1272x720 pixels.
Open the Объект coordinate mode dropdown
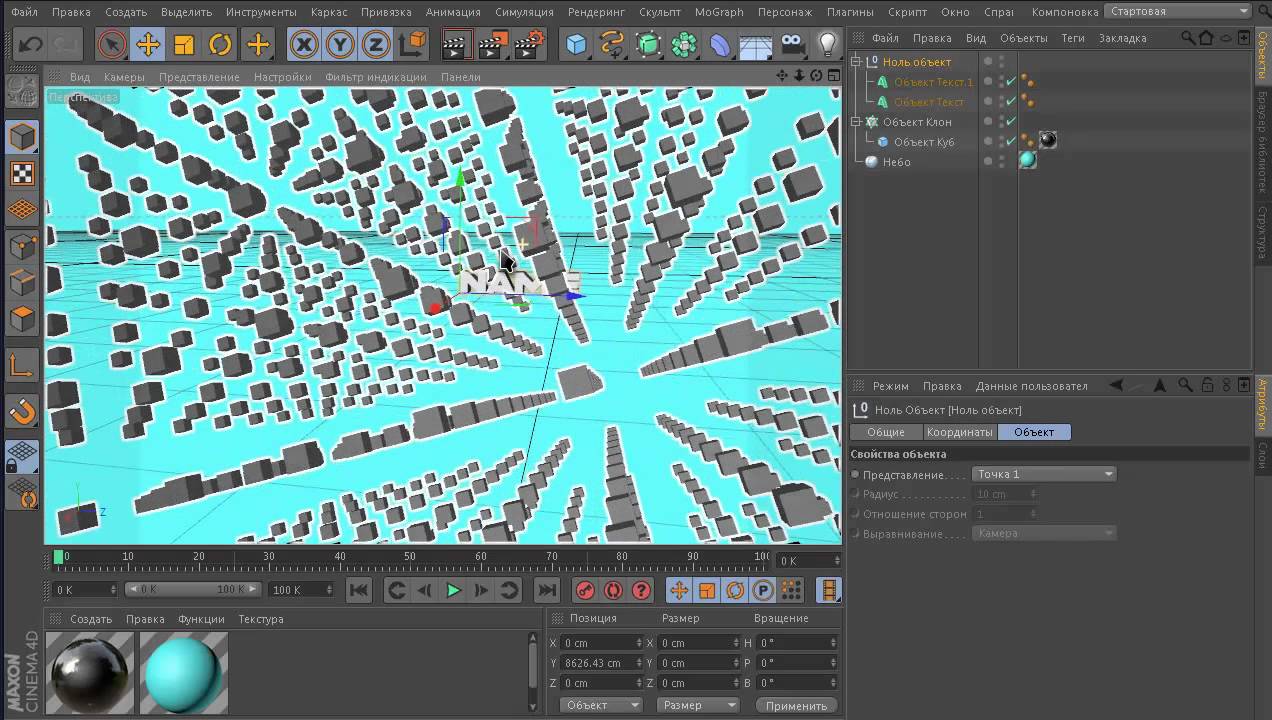[x=600, y=705]
